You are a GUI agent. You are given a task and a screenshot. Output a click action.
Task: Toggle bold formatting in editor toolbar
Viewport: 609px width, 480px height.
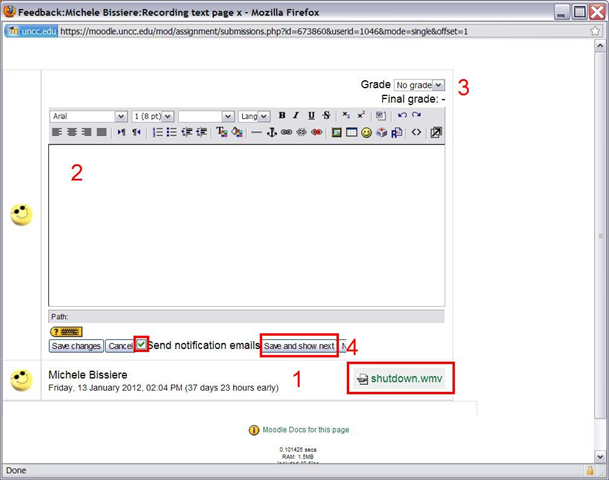(282, 116)
